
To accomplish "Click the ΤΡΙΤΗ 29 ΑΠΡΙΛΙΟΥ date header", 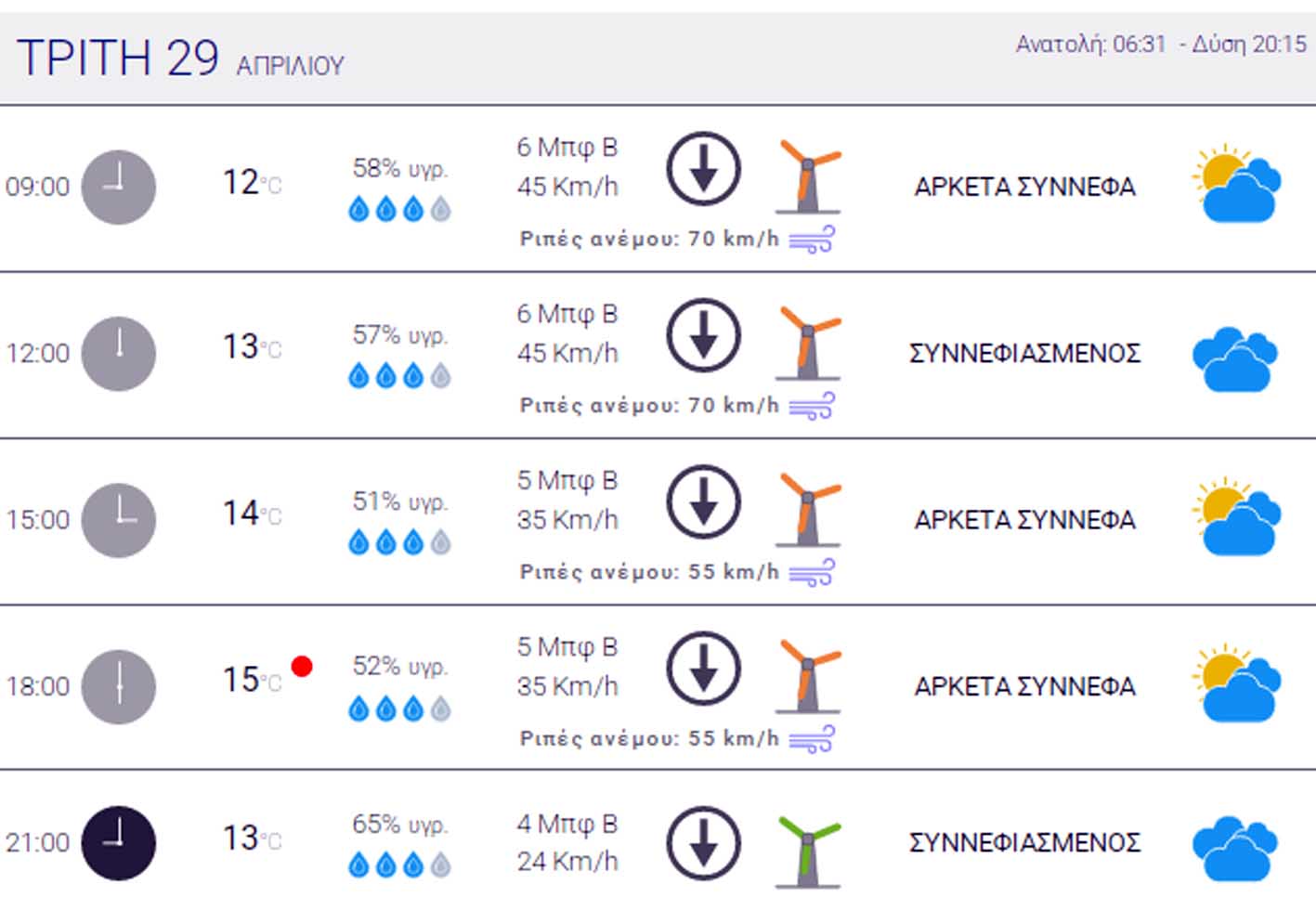I will click(x=180, y=58).
